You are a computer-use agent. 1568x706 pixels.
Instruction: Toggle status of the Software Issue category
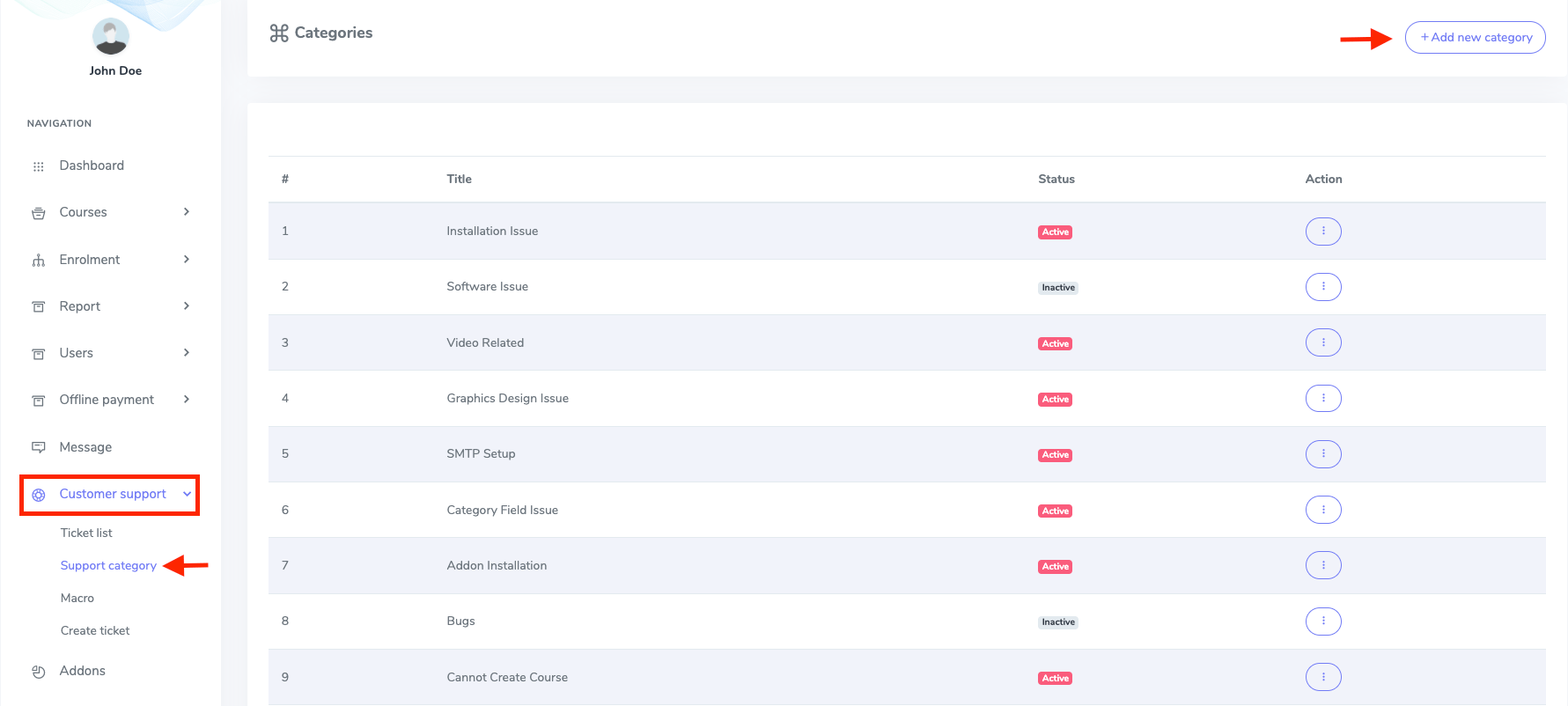(1057, 287)
